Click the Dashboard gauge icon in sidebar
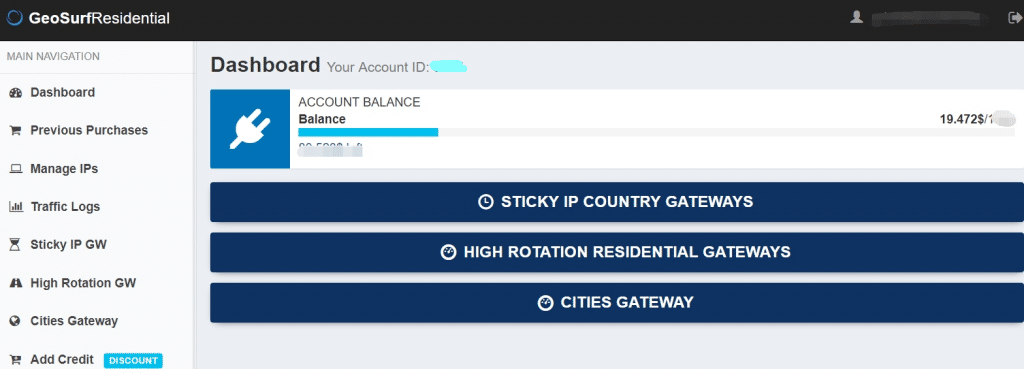 pos(16,93)
